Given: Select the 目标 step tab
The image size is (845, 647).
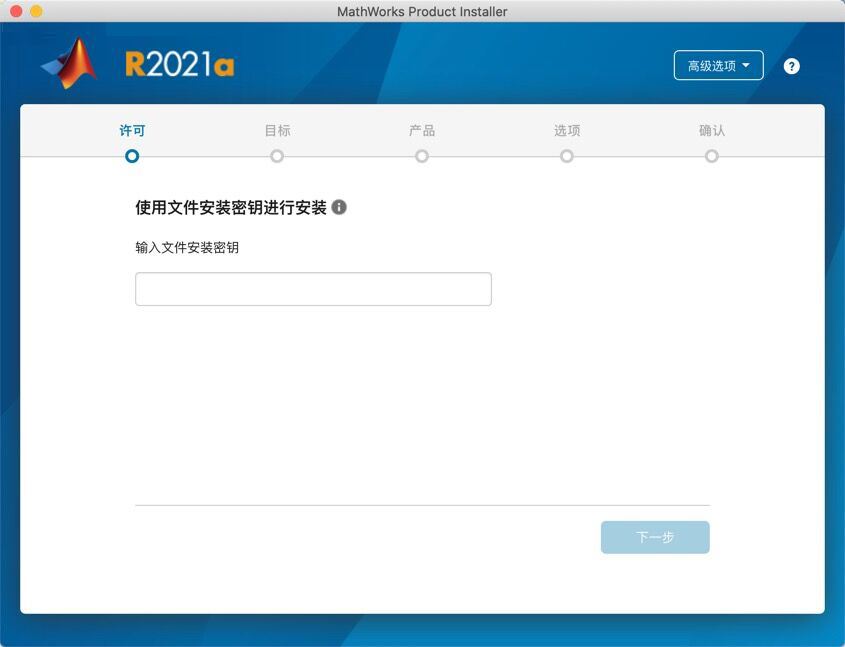Looking at the screenshot, I should pyautogui.click(x=277, y=130).
